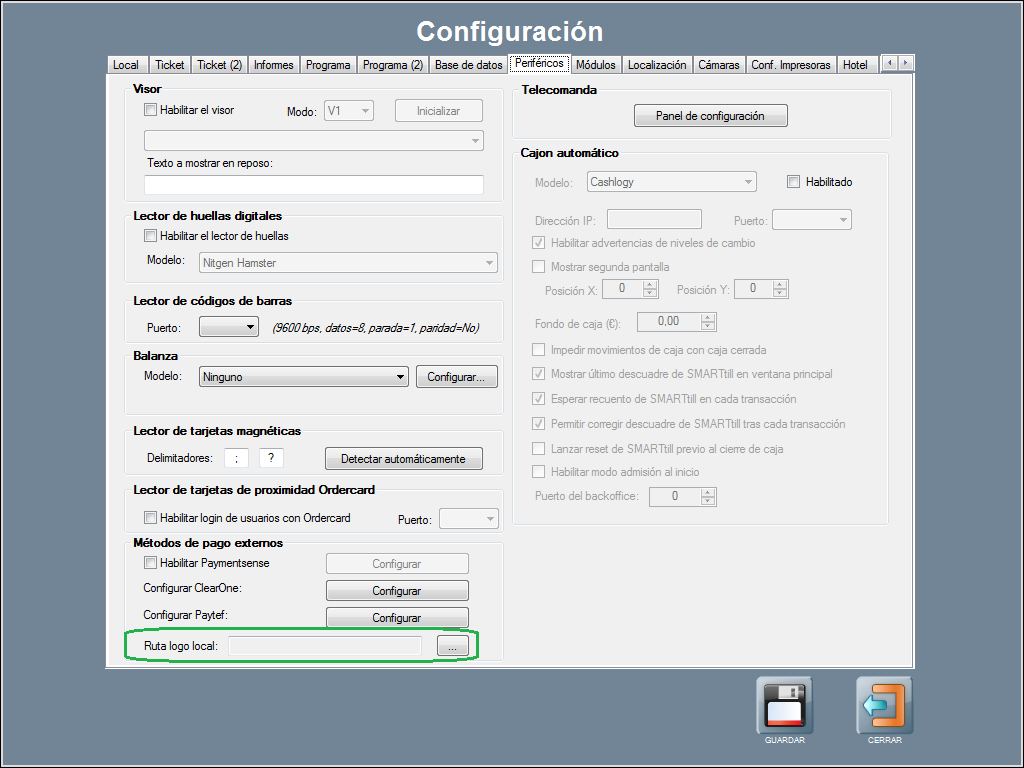Toggle Habilitar el lector de huellas
This screenshot has width=1024, height=768.
coord(151,236)
